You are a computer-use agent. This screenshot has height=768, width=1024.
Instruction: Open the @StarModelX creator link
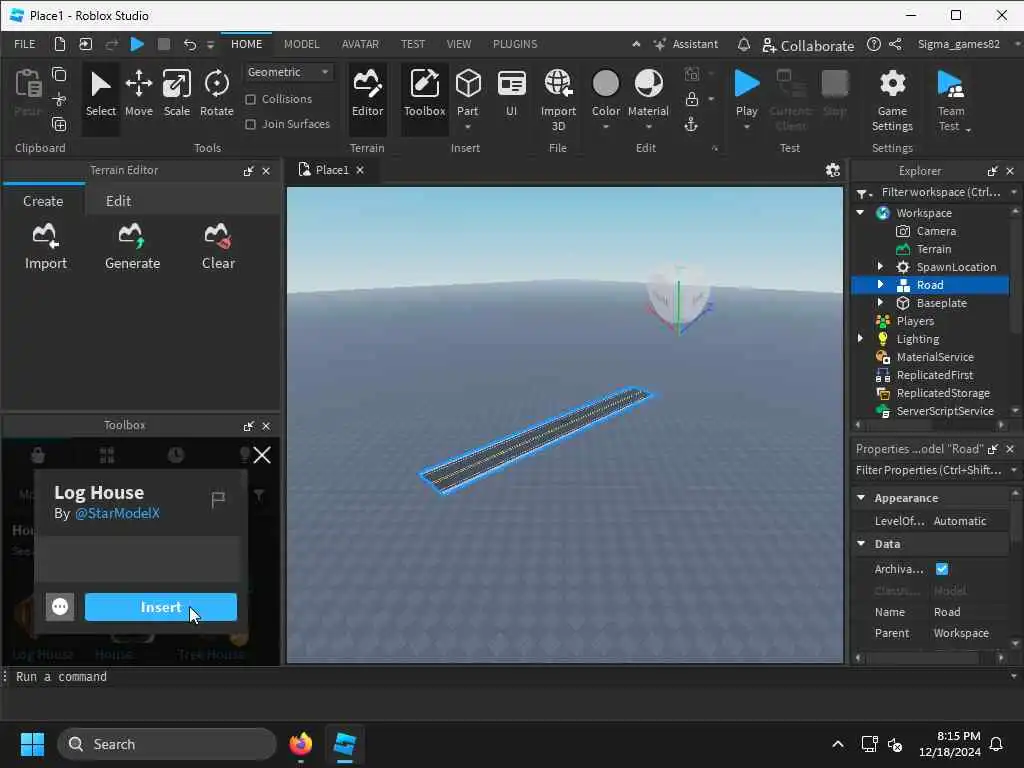[117, 513]
